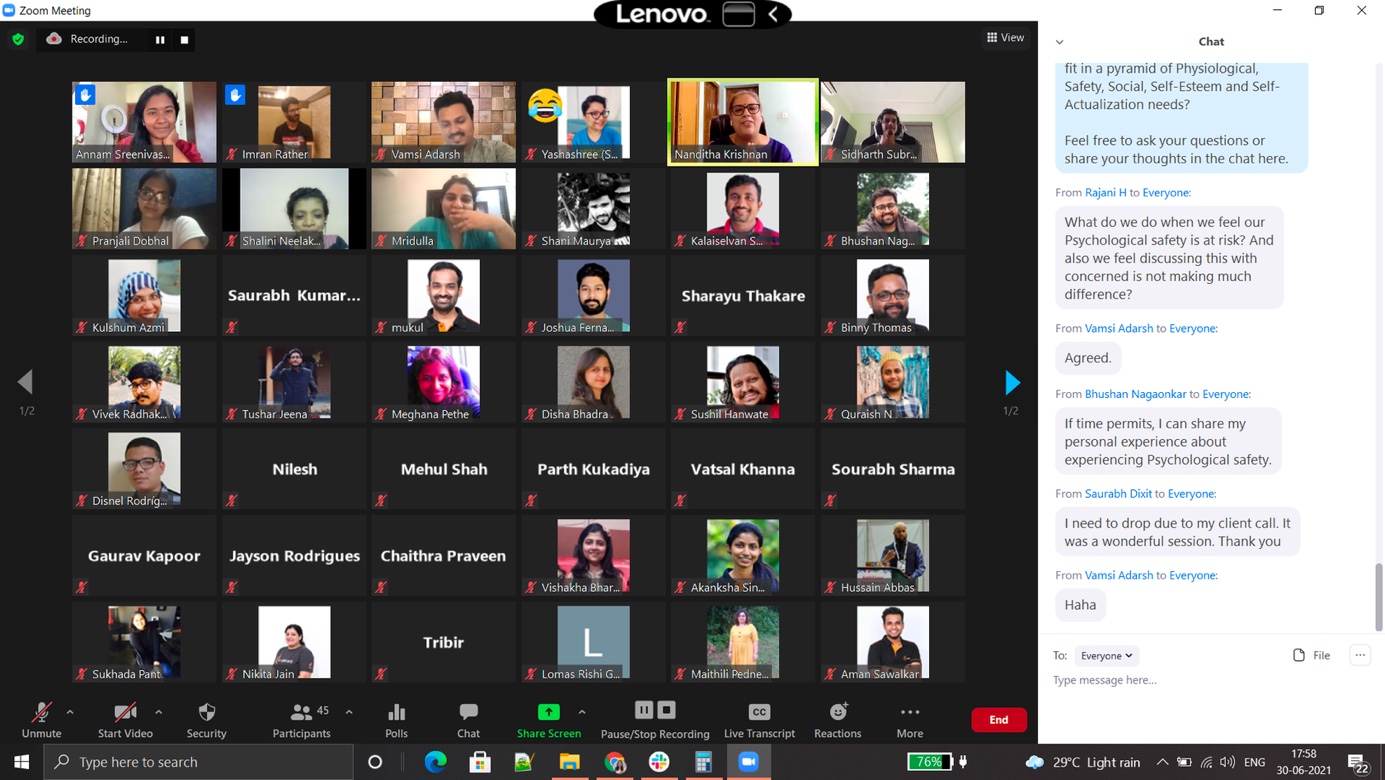Click the green Share Screen icon
Screen dimensions: 1385x780
coord(549,712)
